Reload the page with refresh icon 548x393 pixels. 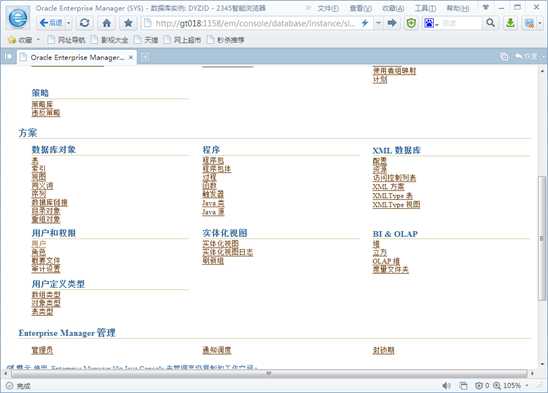click(84, 23)
